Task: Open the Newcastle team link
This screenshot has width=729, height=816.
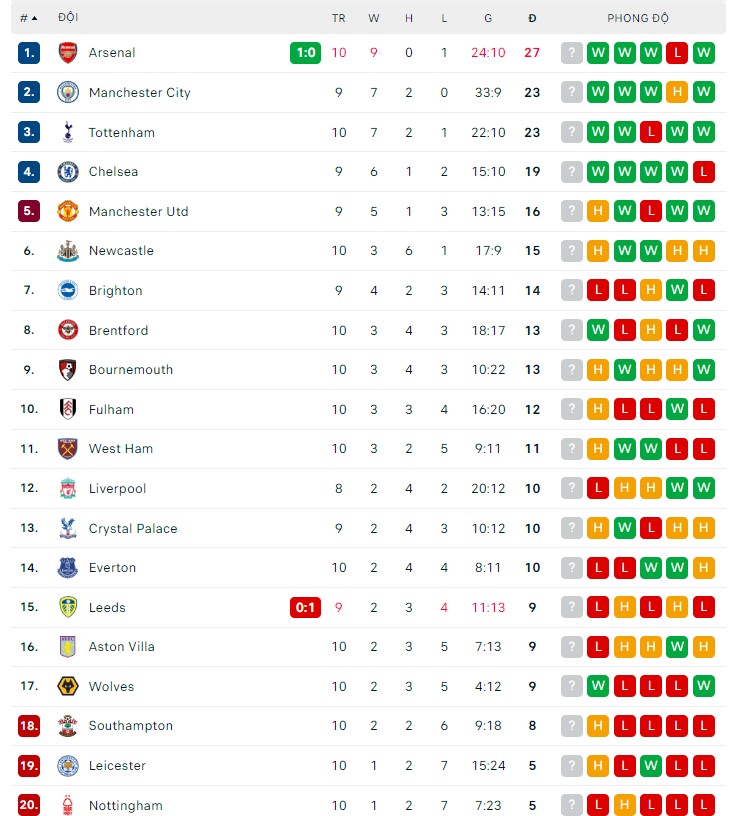Action: (x=121, y=251)
